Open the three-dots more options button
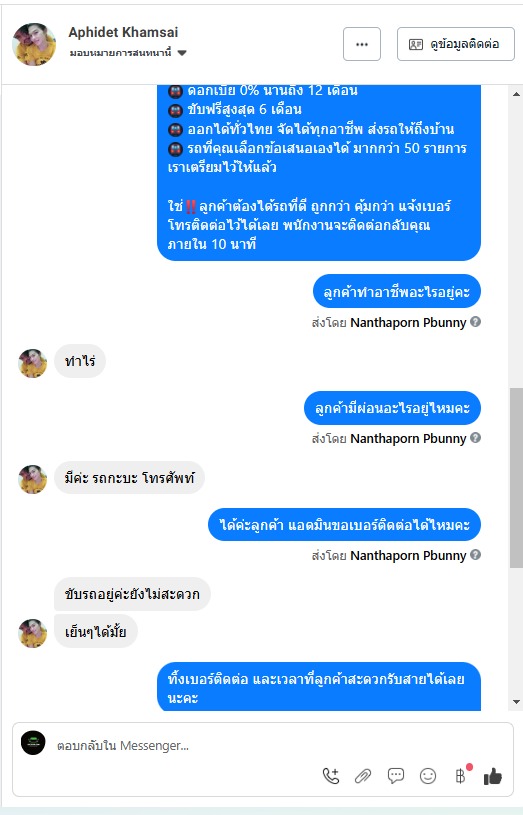The height and width of the screenshot is (815, 523). point(362,44)
